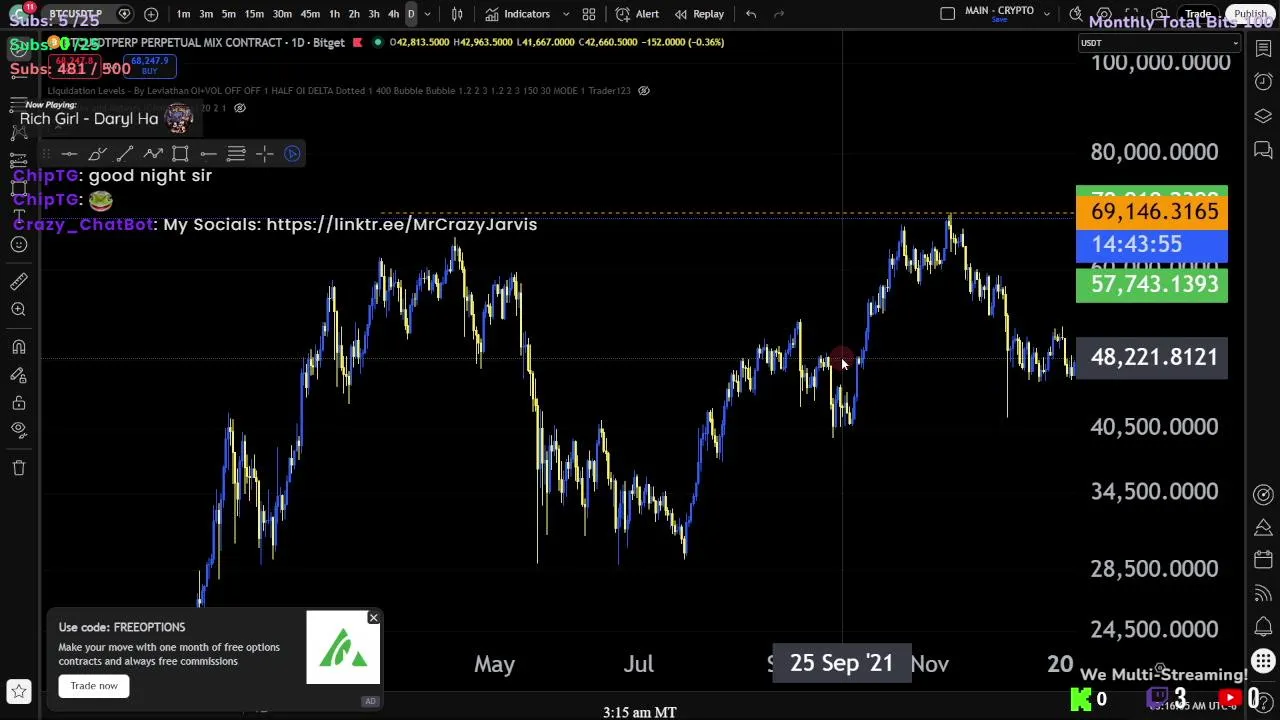The height and width of the screenshot is (720, 1280).
Task: Expand the Indicators favorites dropdown arrow
Action: (565, 14)
